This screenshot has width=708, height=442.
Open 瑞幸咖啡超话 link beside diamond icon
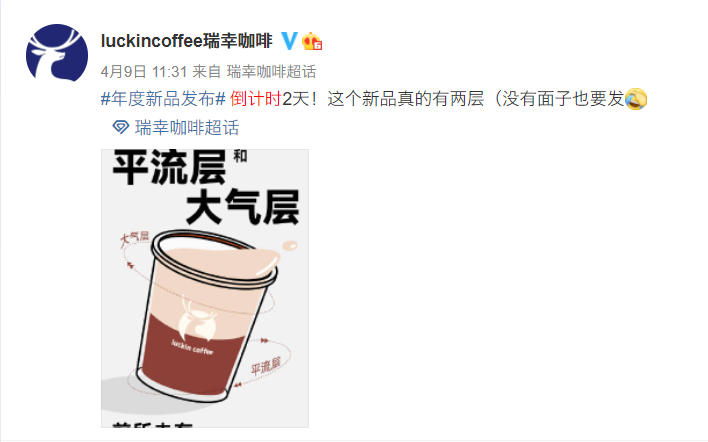pyautogui.click(x=186, y=128)
